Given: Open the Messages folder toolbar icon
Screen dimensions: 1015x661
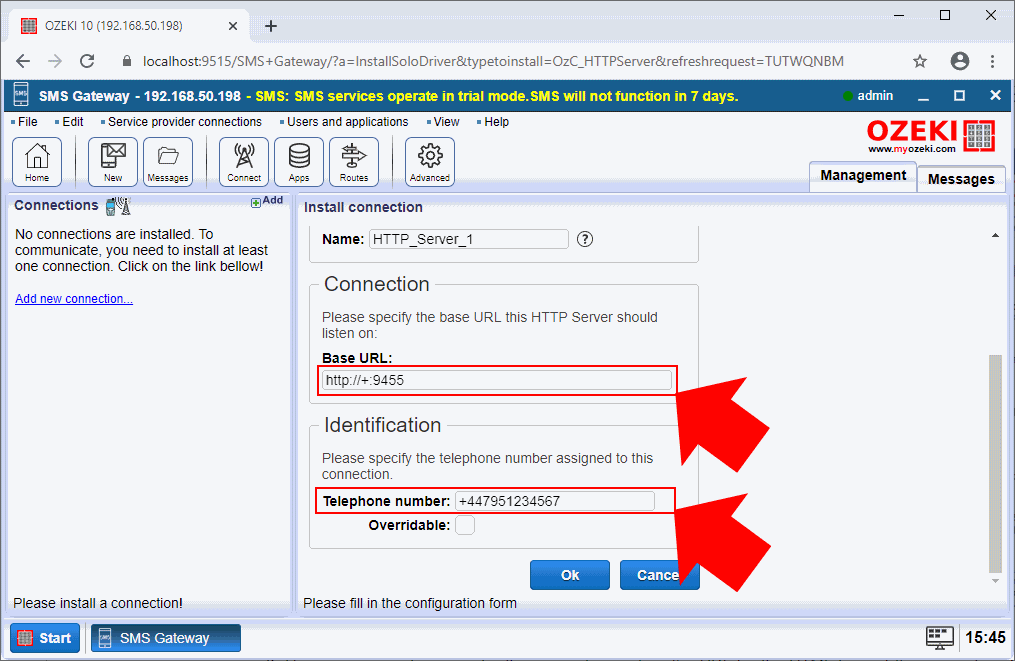Looking at the screenshot, I should 168,161.
